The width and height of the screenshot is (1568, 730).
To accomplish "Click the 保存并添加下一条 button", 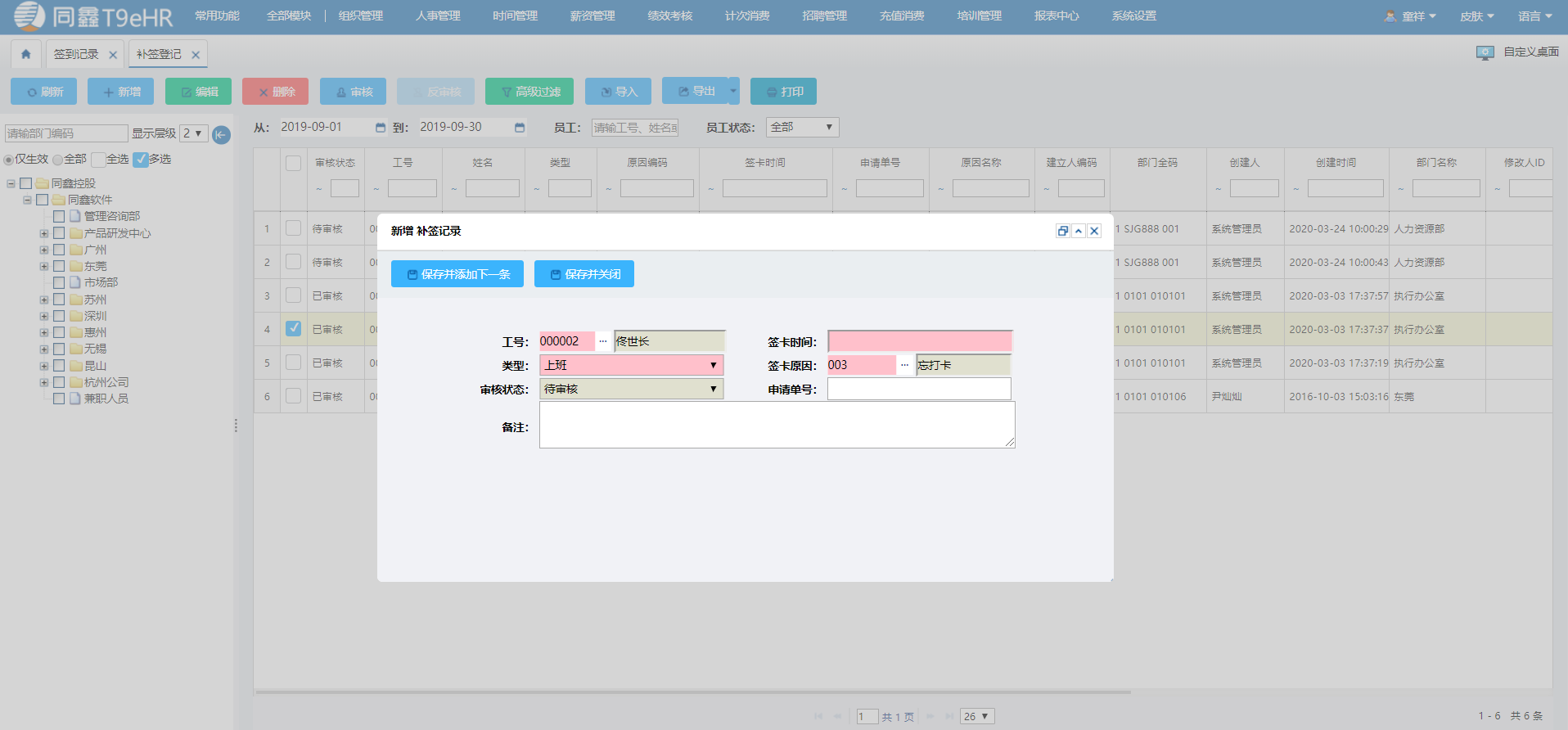I will click(x=457, y=274).
